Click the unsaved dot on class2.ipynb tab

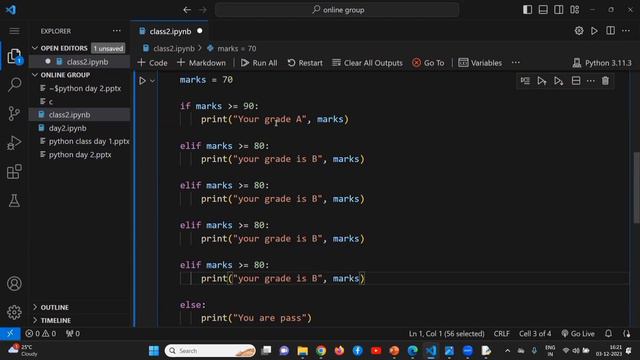point(200,31)
